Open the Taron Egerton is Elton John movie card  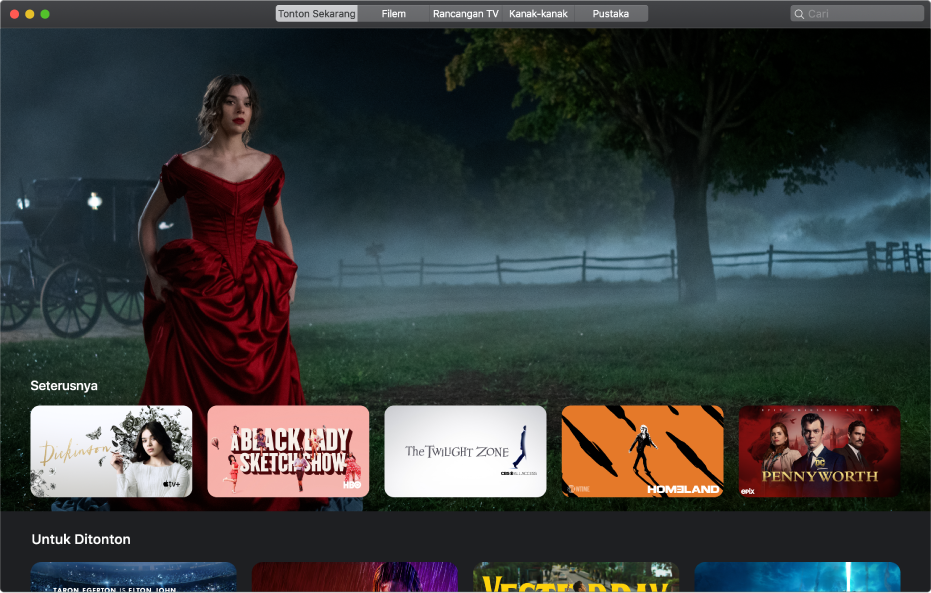(x=134, y=577)
